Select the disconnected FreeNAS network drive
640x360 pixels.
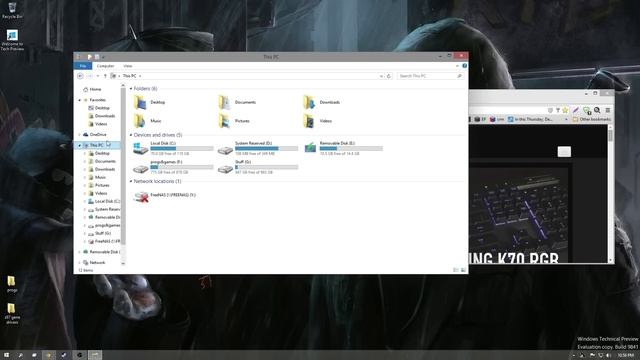(x=165, y=197)
